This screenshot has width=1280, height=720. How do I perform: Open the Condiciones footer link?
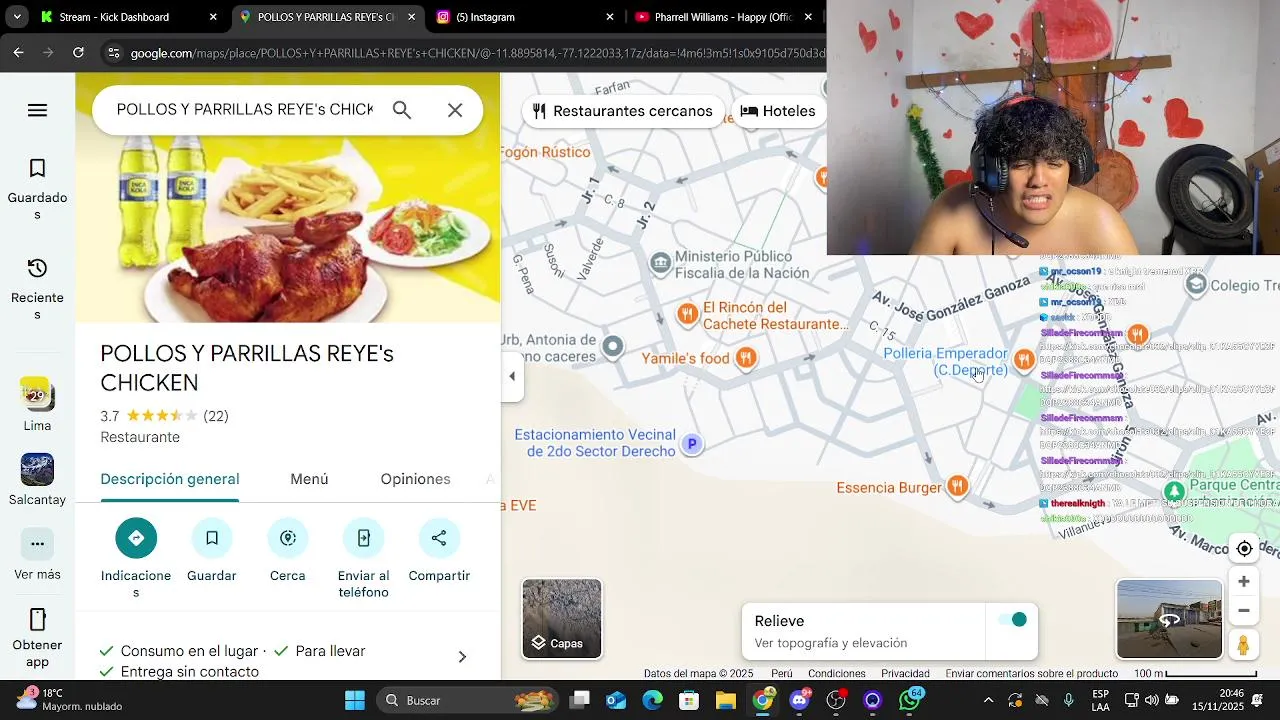837,674
